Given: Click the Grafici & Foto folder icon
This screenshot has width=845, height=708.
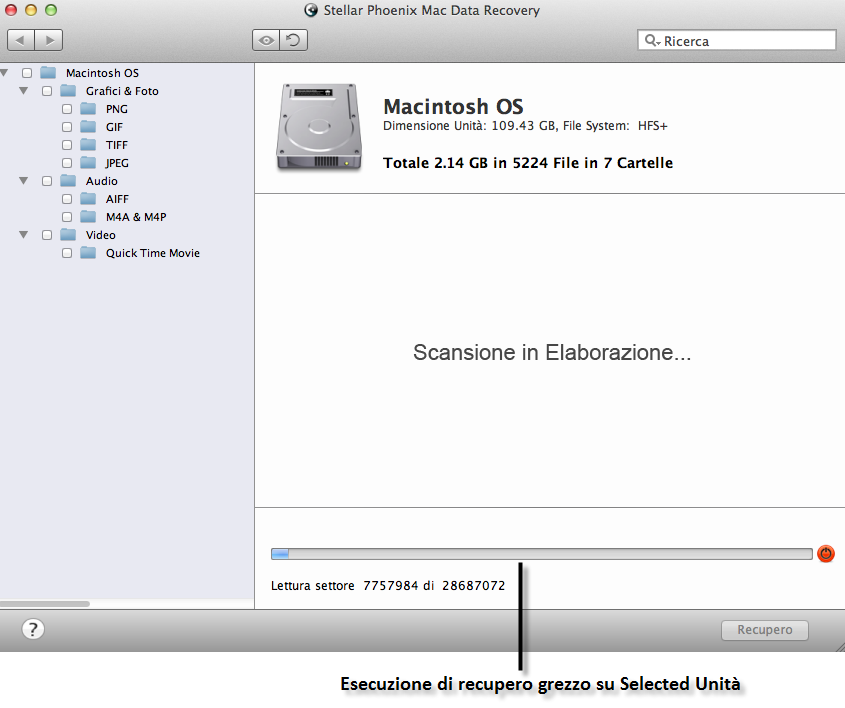Looking at the screenshot, I should [x=68, y=91].
